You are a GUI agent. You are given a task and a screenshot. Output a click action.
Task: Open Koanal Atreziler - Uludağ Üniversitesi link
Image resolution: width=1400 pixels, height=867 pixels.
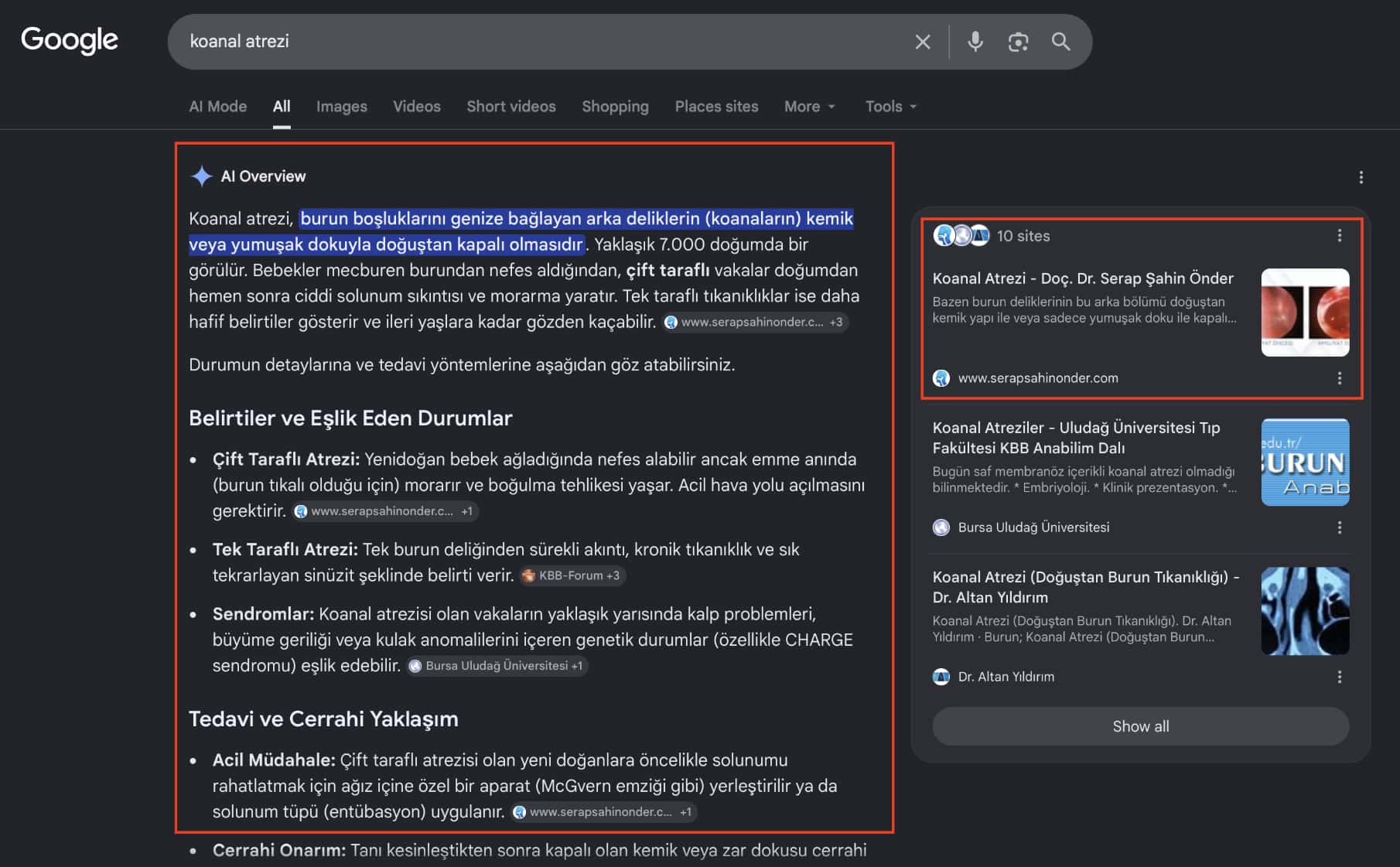click(x=1077, y=438)
